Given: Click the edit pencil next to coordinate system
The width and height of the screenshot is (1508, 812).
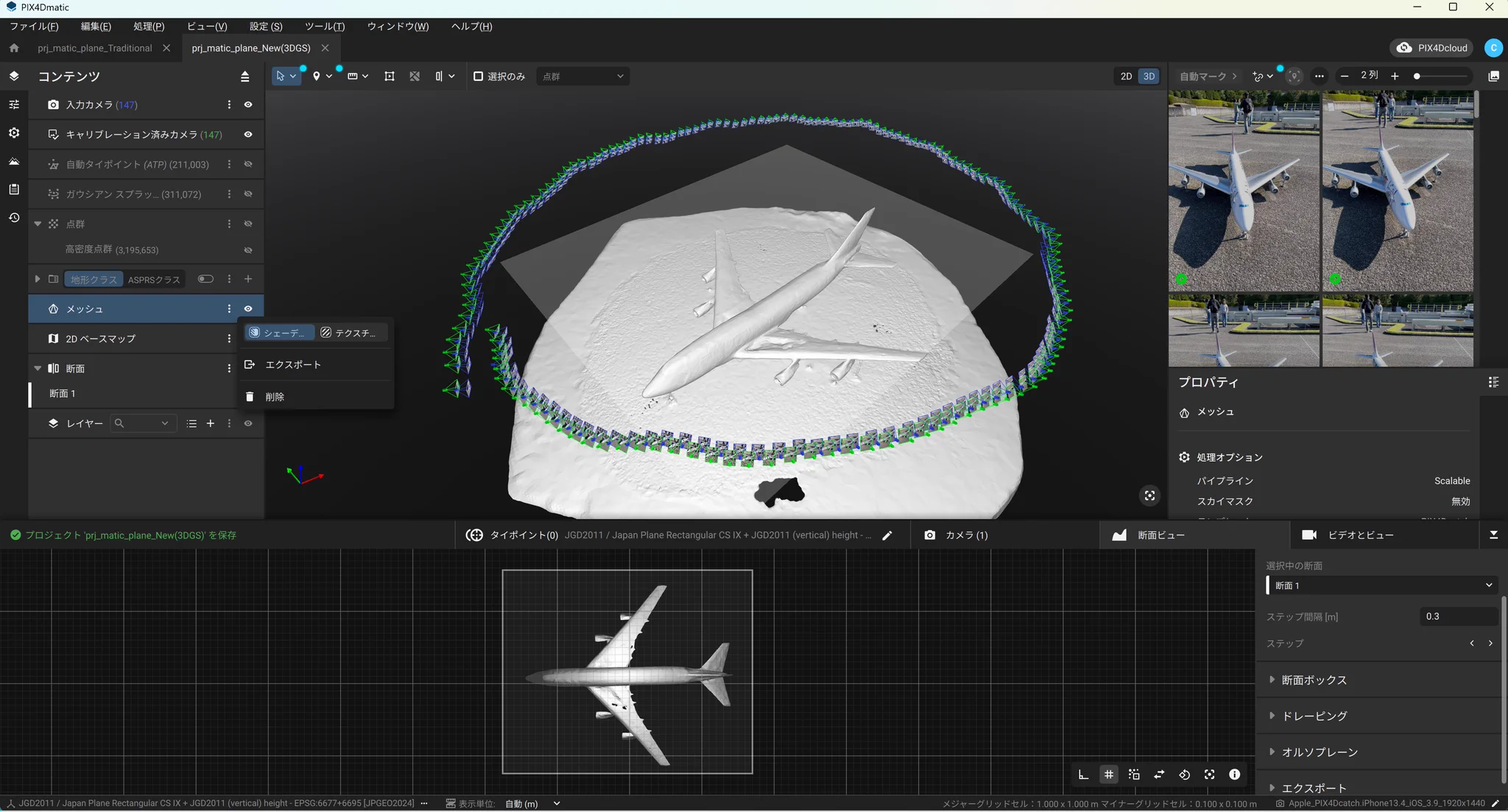Looking at the screenshot, I should (887, 535).
